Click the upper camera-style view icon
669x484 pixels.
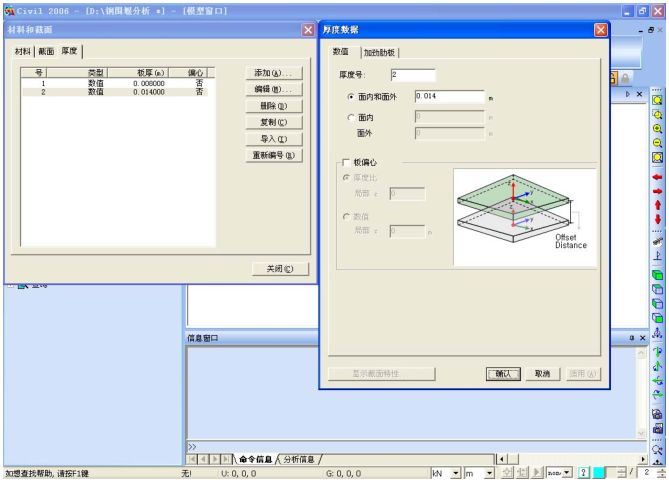657,414
